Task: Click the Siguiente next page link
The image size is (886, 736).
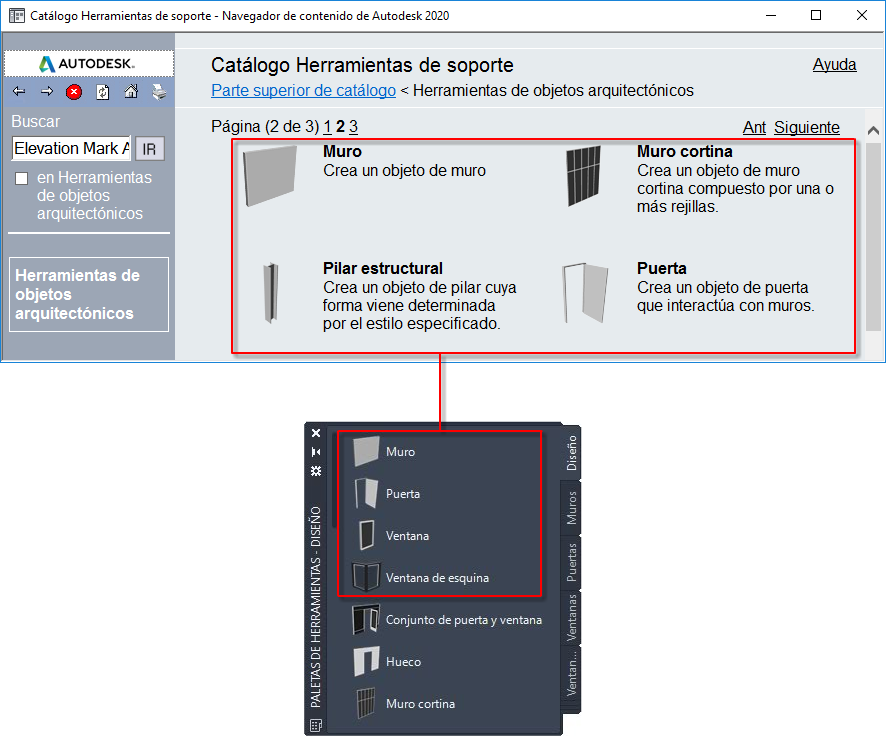Action: 807,128
